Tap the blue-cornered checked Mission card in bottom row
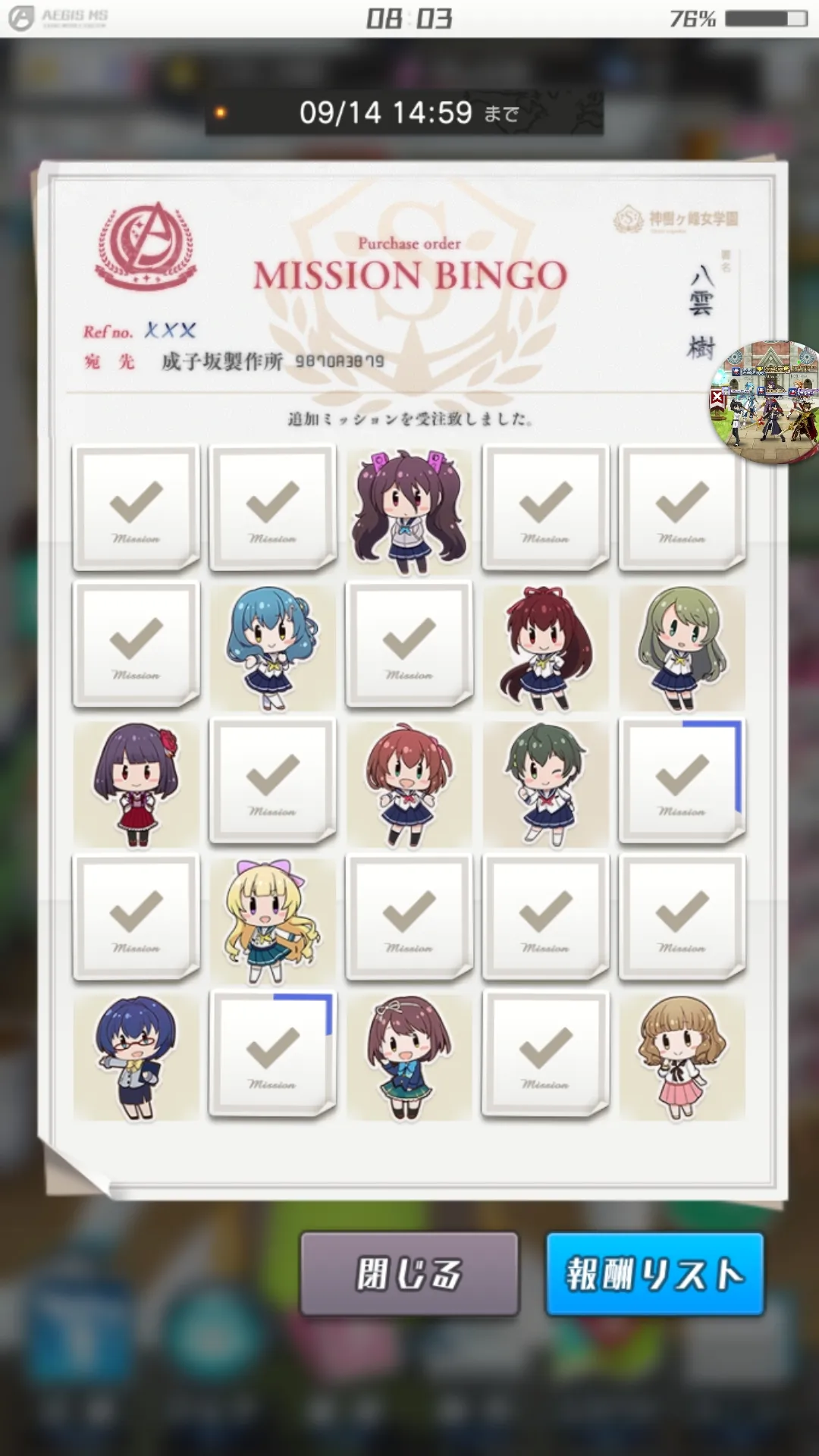The width and height of the screenshot is (819, 1456). click(x=273, y=1054)
